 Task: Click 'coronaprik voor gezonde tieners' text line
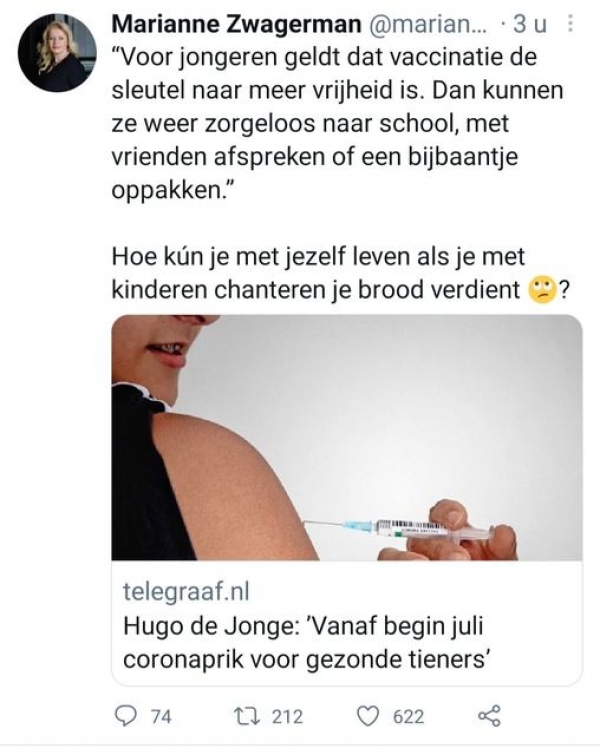306,659
